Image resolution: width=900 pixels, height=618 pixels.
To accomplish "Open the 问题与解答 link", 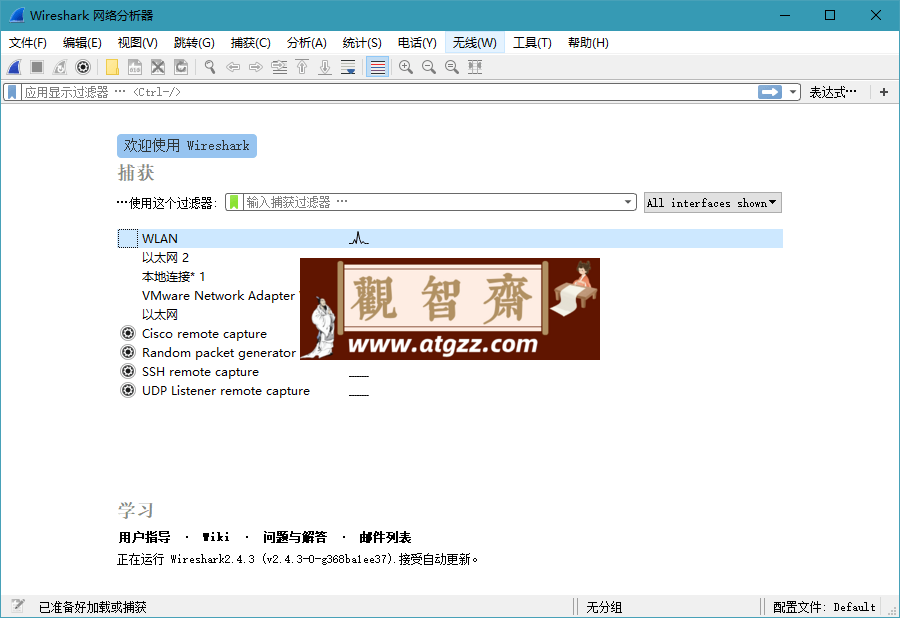I will coord(295,537).
